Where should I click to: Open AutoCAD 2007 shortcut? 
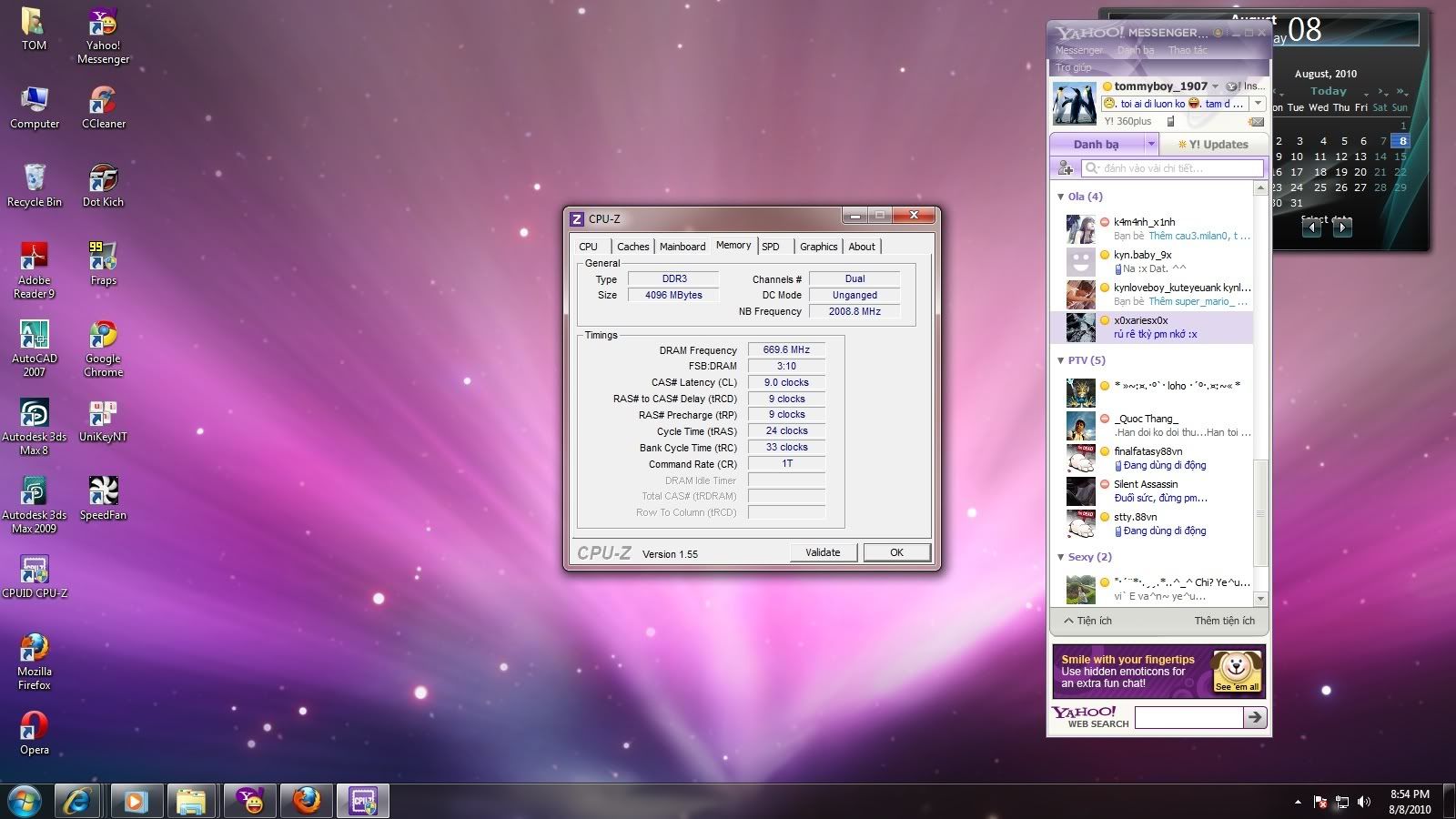click(34, 349)
